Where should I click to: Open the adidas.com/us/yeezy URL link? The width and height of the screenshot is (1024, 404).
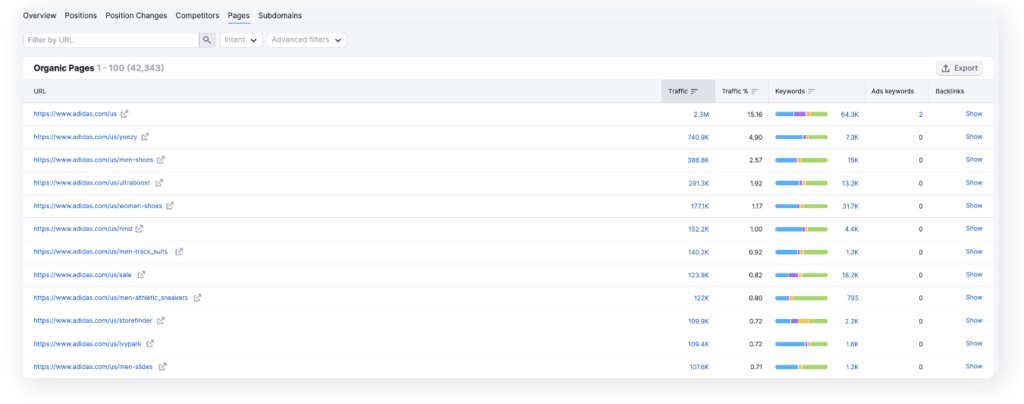(86, 137)
